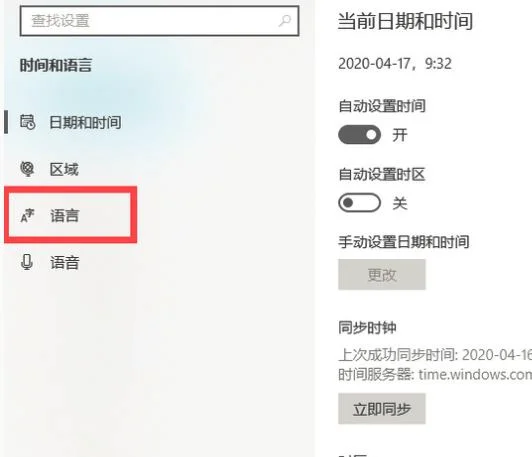Click the calendar-clock icon for 日期和时间
Image resolution: width=532 pixels, height=457 pixels.
pyautogui.click(x=27, y=122)
